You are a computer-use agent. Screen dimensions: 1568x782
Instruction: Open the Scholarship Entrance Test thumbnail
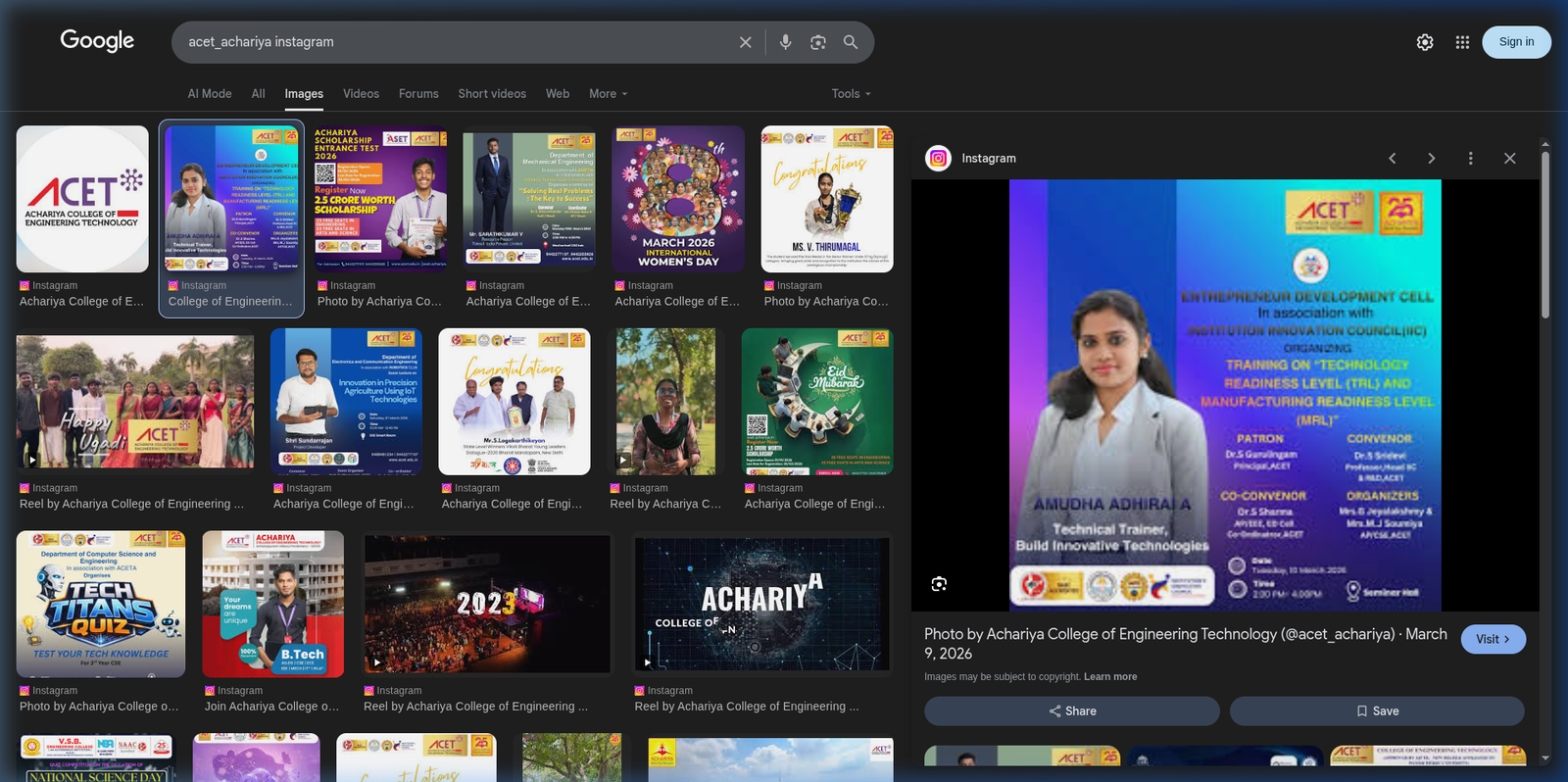[380, 199]
